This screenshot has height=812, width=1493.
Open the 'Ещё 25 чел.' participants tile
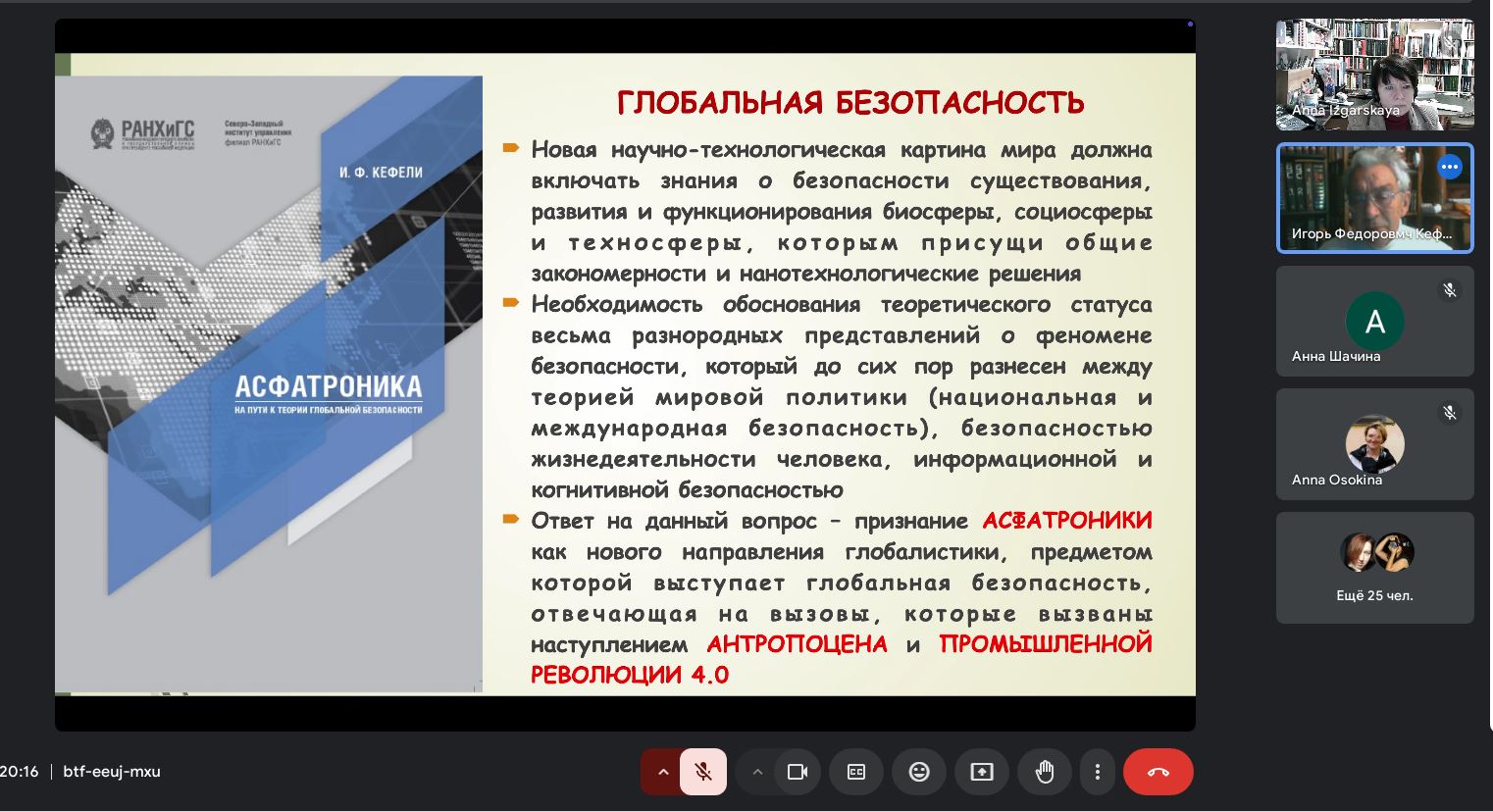pos(1374,568)
